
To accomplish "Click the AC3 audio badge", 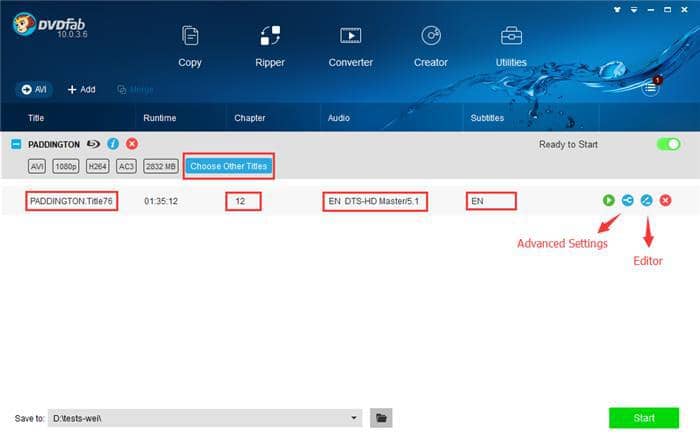I will click(126, 166).
